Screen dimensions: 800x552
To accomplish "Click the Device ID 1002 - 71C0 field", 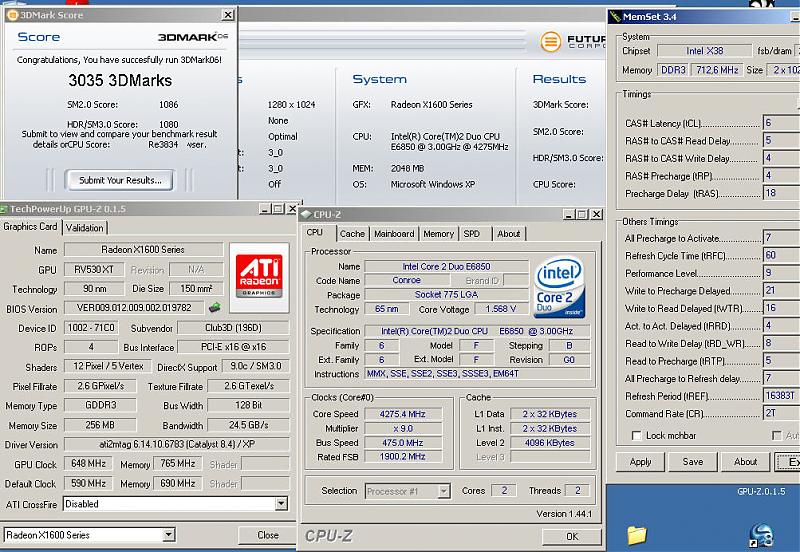I will click(91, 328).
